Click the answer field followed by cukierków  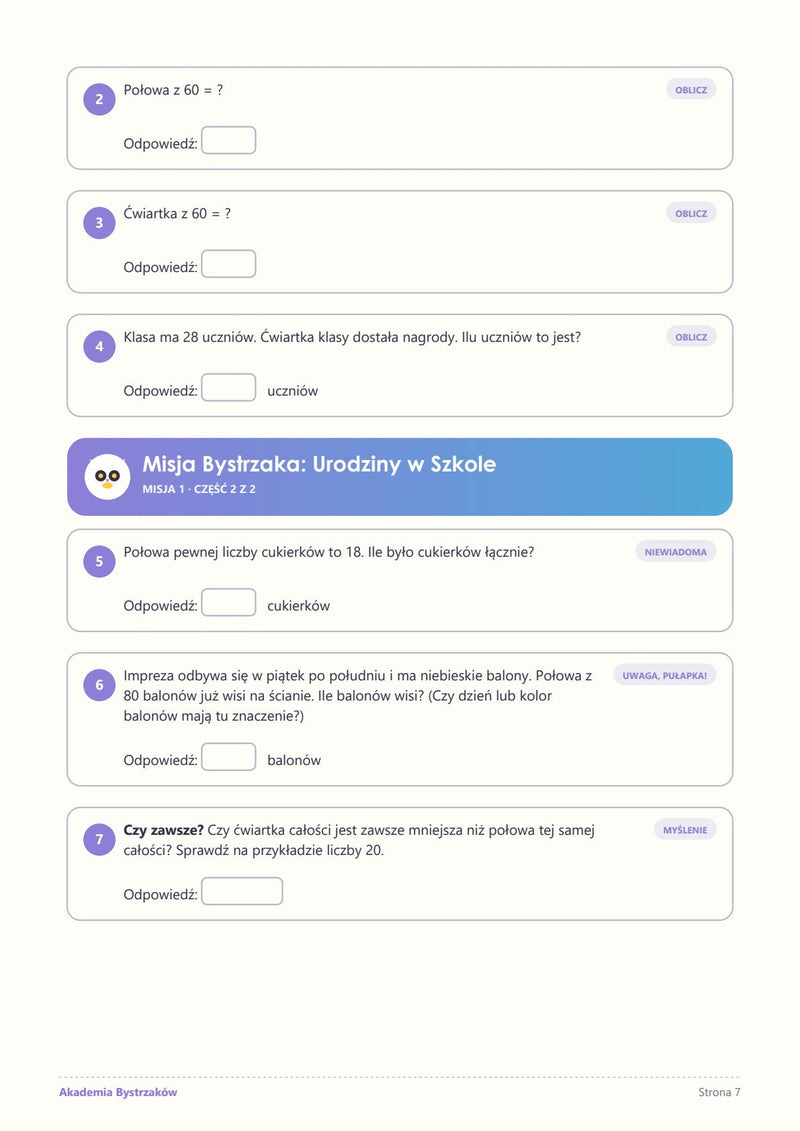229,602
